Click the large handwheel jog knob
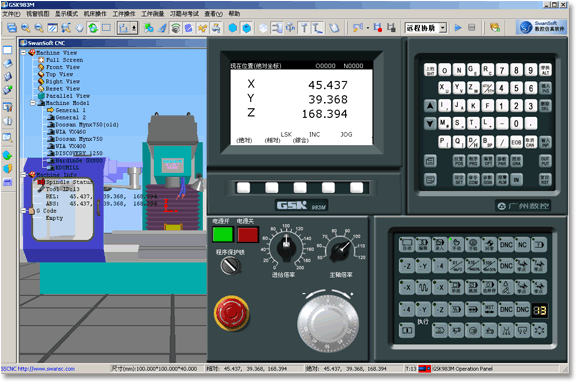Image resolution: width=579 pixels, height=386 pixels. (328, 320)
